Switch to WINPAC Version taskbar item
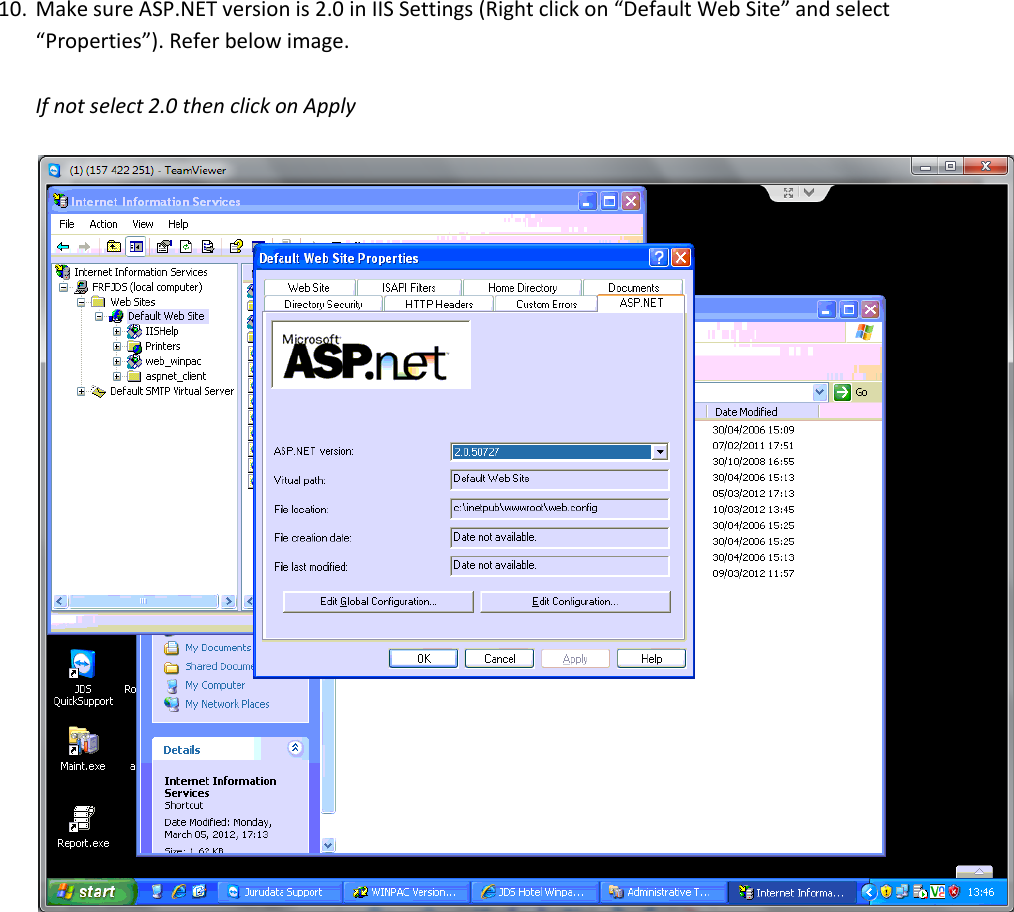The width and height of the screenshot is (1014, 912). tap(405, 892)
